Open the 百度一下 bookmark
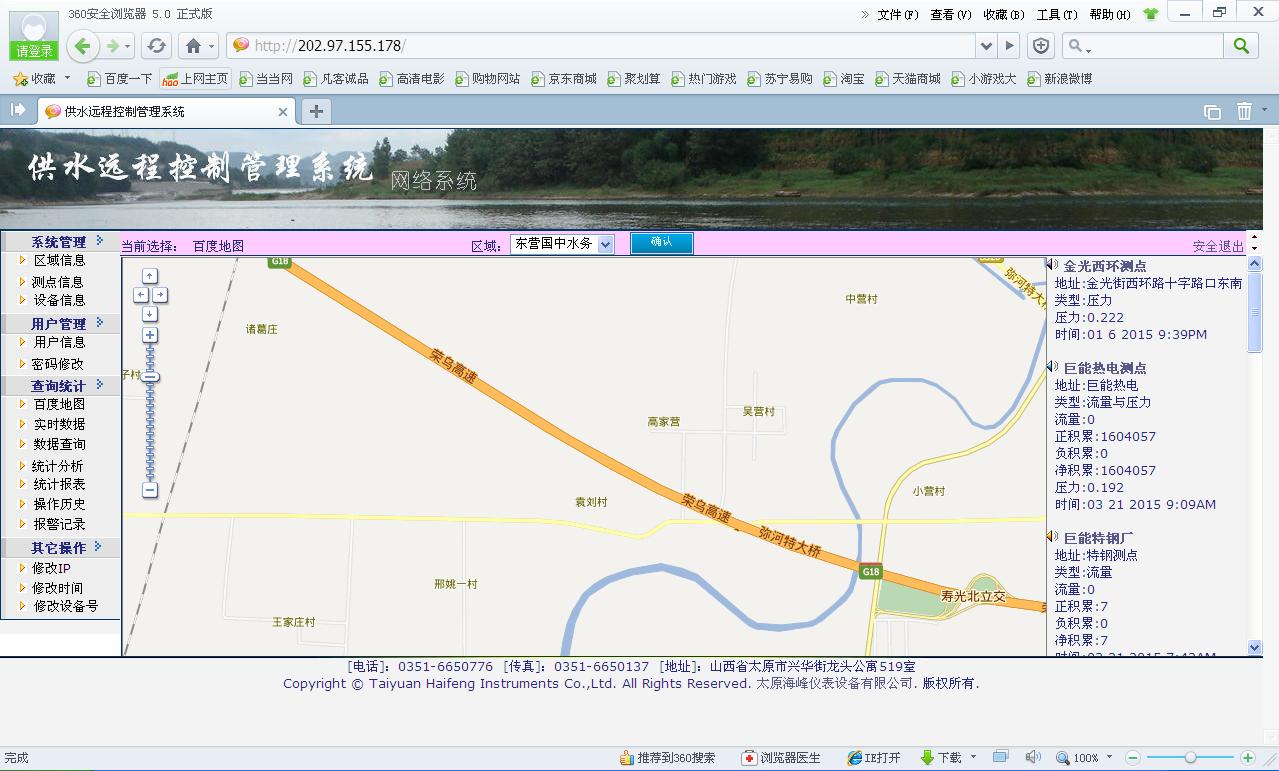This screenshot has width=1279, height=771. (120, 78)
